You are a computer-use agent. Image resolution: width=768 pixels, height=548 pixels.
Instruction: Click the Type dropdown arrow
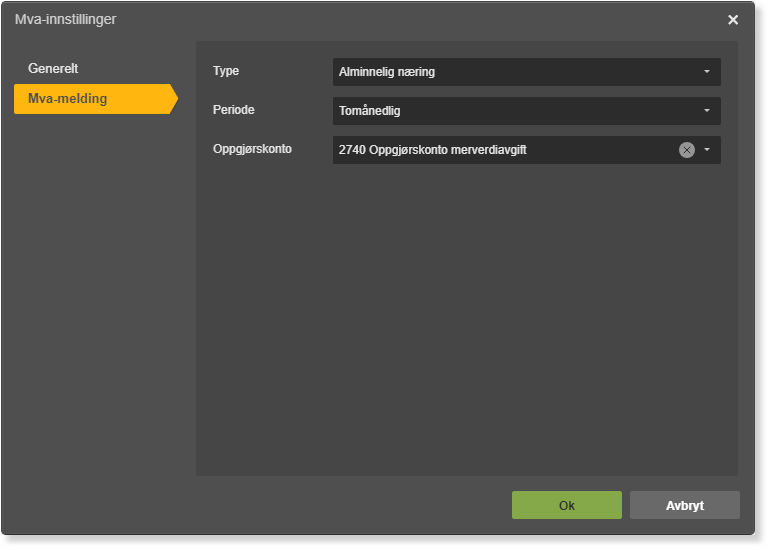tap(707, 71)
